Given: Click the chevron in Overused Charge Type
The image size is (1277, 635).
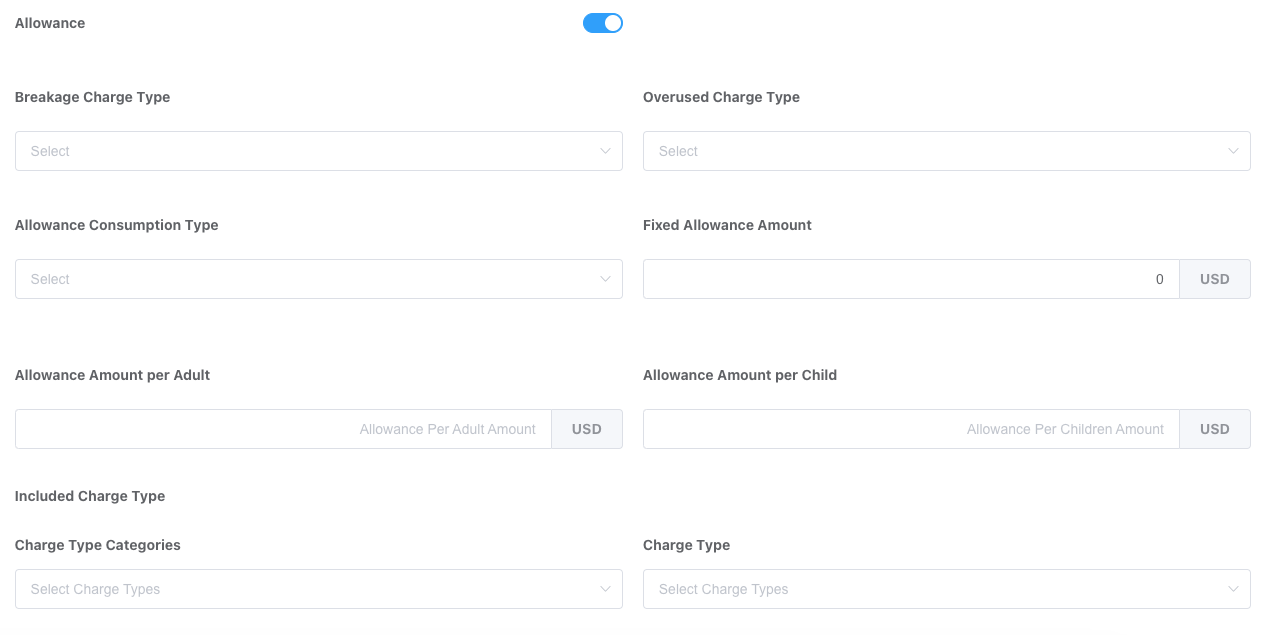Looking at the screenshot, I should coord(1233,151).
